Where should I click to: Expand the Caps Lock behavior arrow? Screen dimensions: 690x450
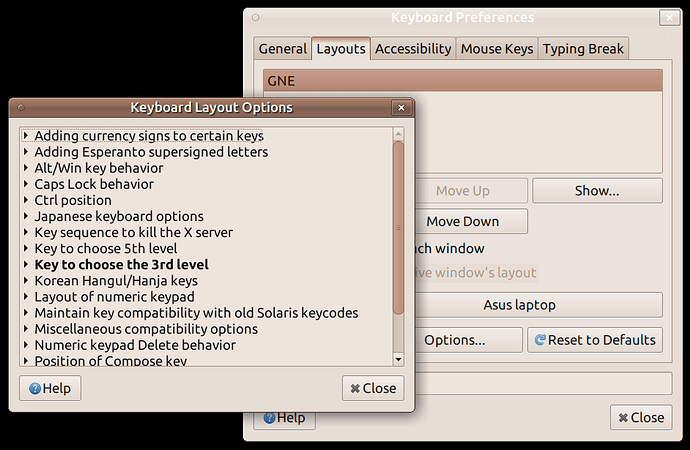26,184
